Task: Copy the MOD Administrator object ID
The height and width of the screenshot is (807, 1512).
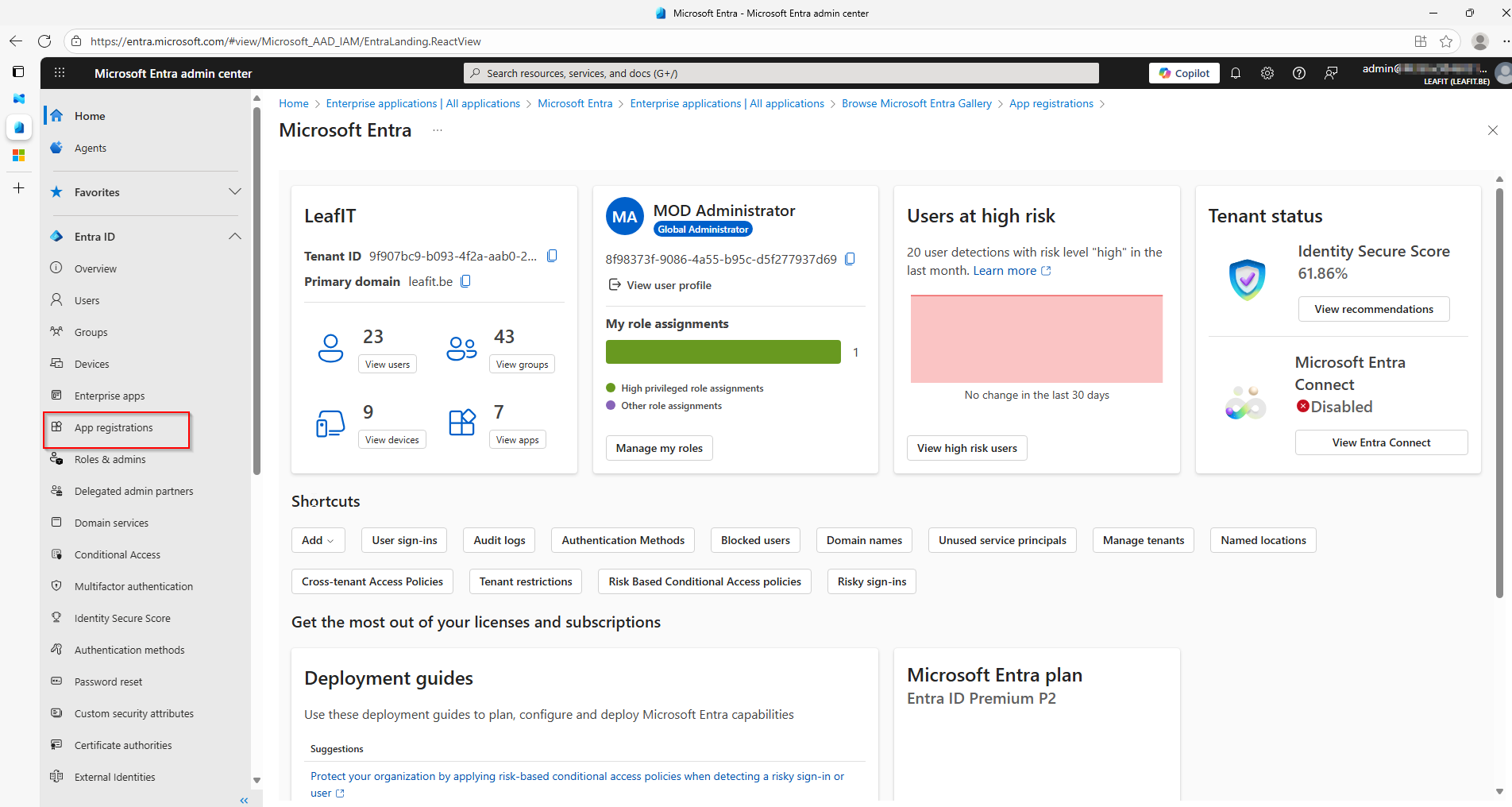Action: [850, 259]
